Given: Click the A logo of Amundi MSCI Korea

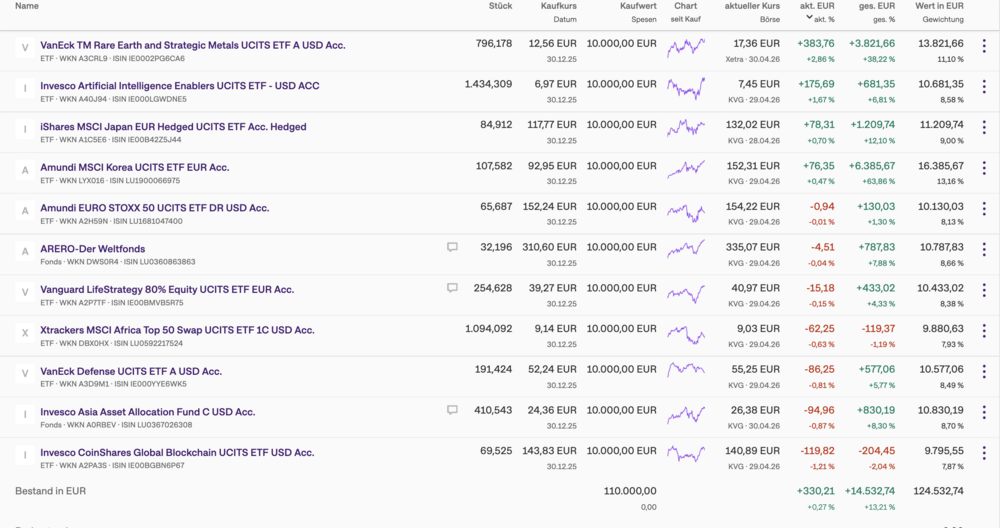Looking at the screenshot, I should pyautogui.click(x=25, y=170).
